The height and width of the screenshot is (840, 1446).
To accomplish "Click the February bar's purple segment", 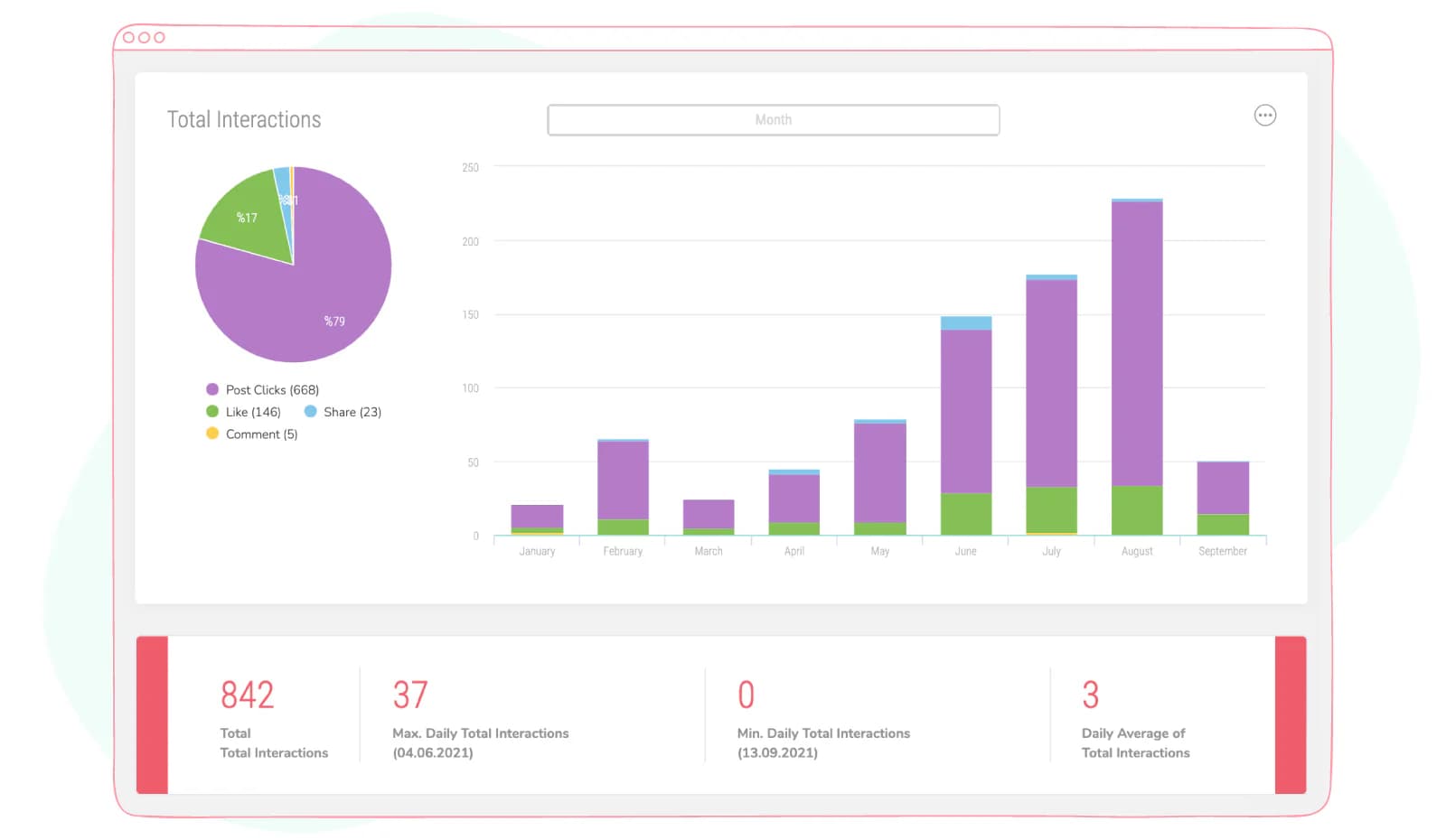I will [x=623, y=480].
